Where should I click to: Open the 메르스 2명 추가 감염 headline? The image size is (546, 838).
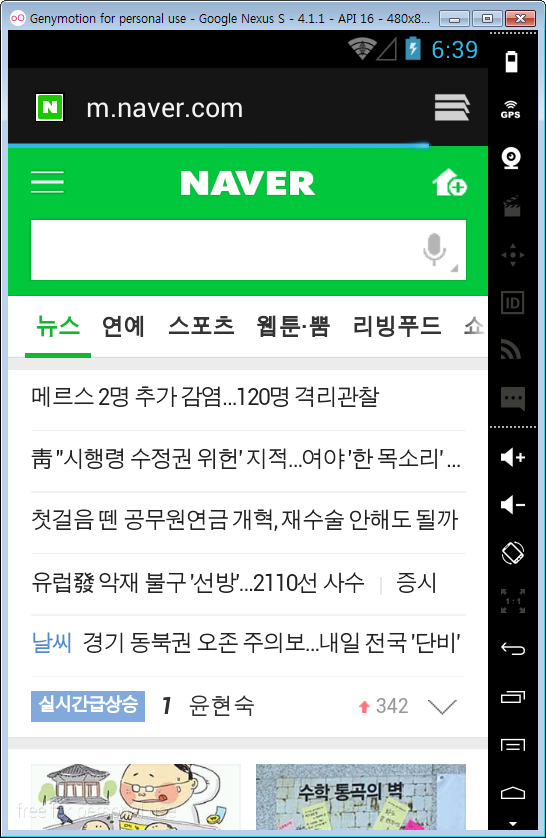(205, 397)
